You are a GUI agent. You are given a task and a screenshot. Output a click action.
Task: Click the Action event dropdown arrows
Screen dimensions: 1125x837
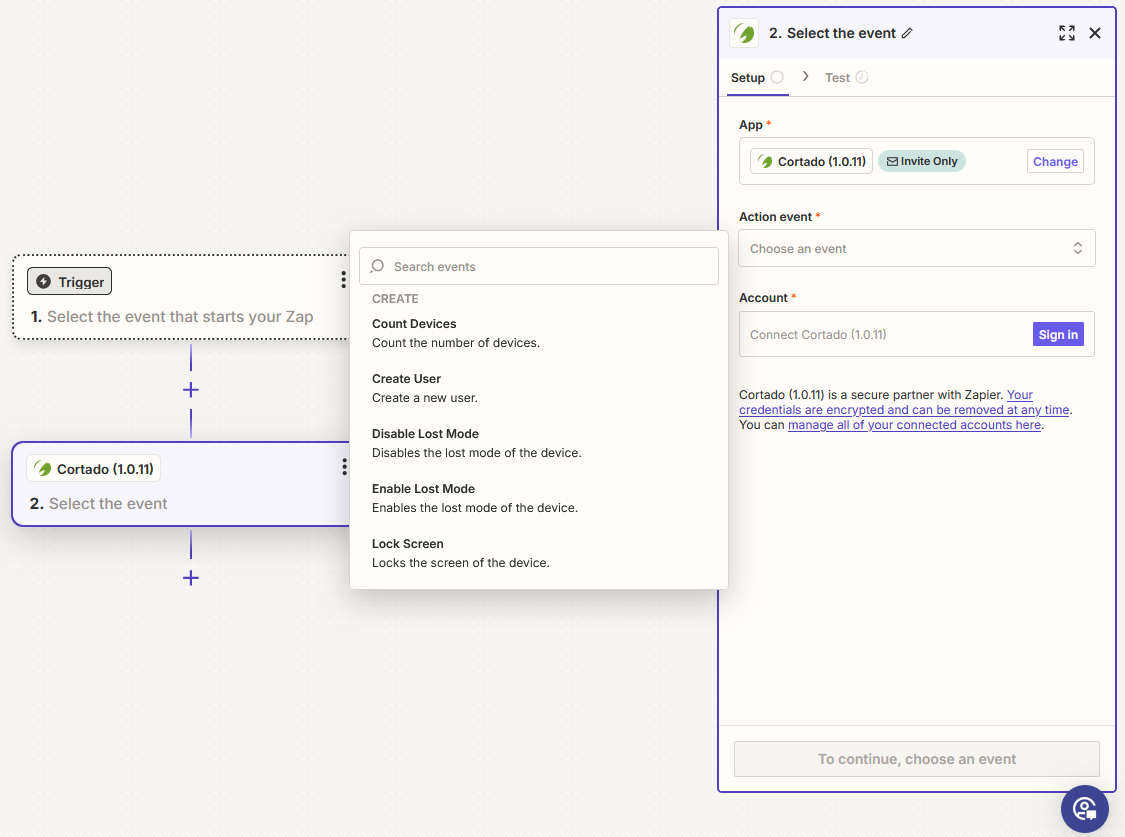click(1078, 248)
